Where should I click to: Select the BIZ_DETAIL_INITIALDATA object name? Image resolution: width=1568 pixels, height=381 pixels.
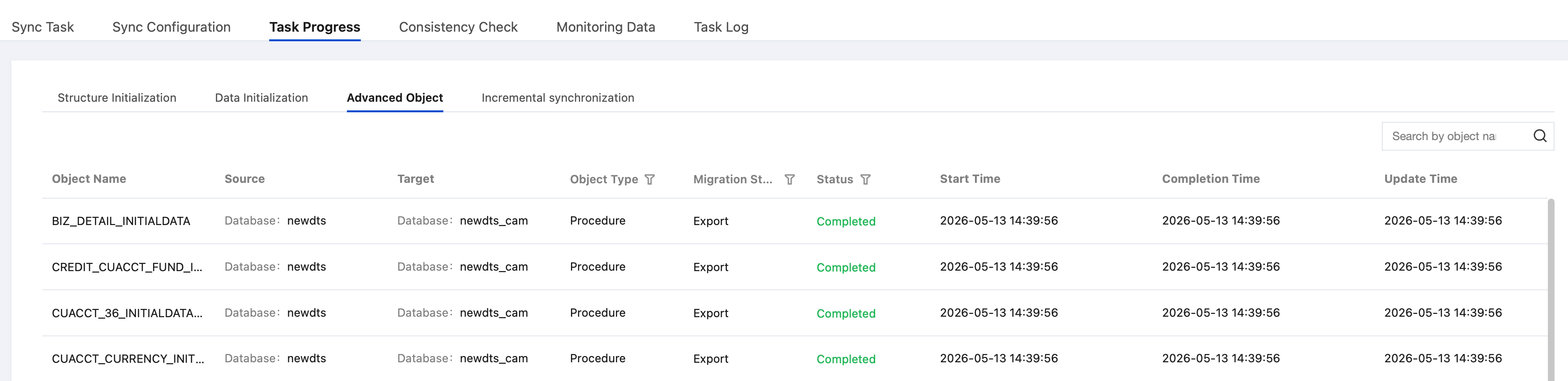pyautogui.click(x=121, y=221)
